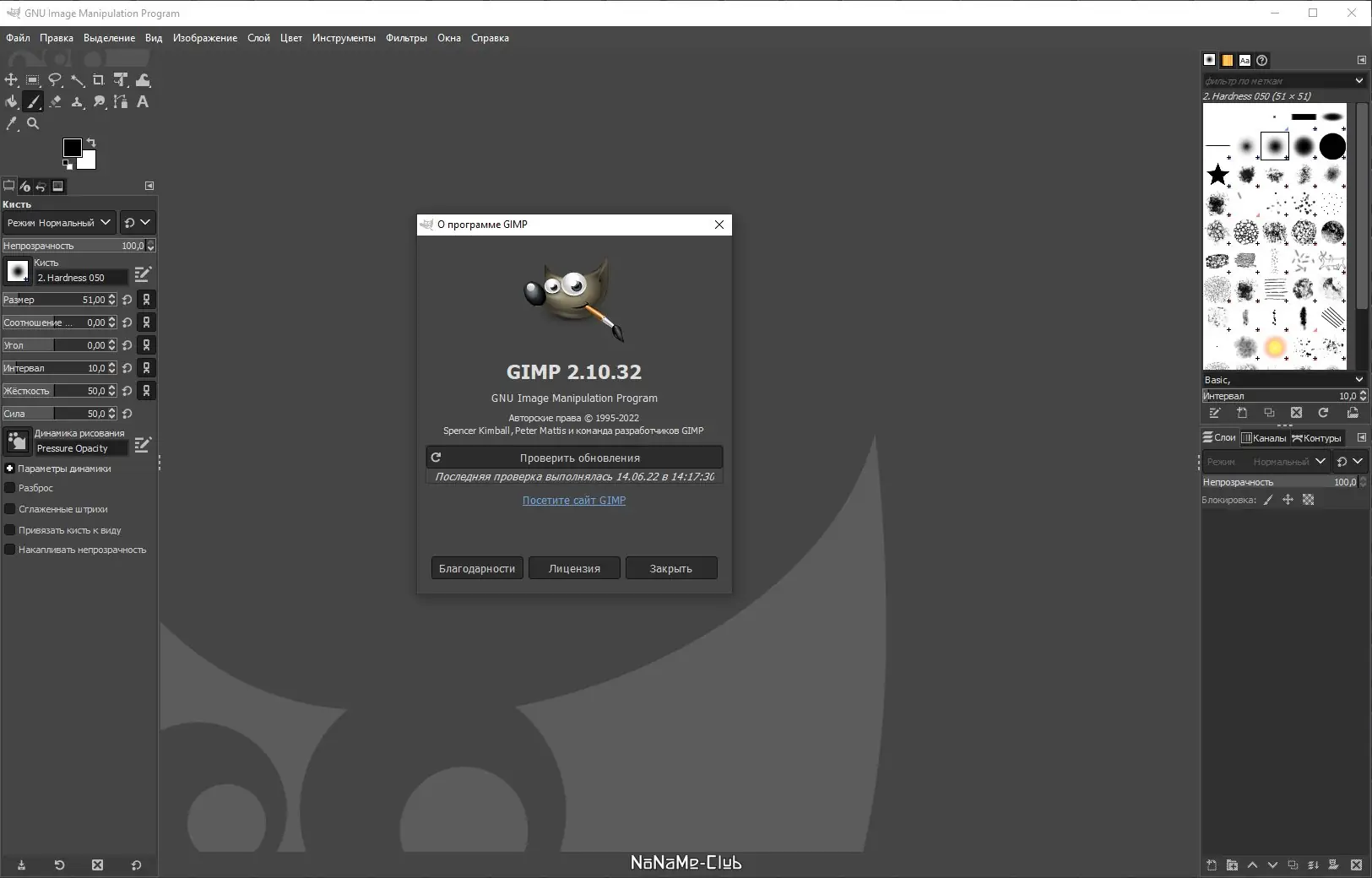Viewport: 1372px width, 878px height.
Task: Activate the Crop tool
Action: [99, 79]
